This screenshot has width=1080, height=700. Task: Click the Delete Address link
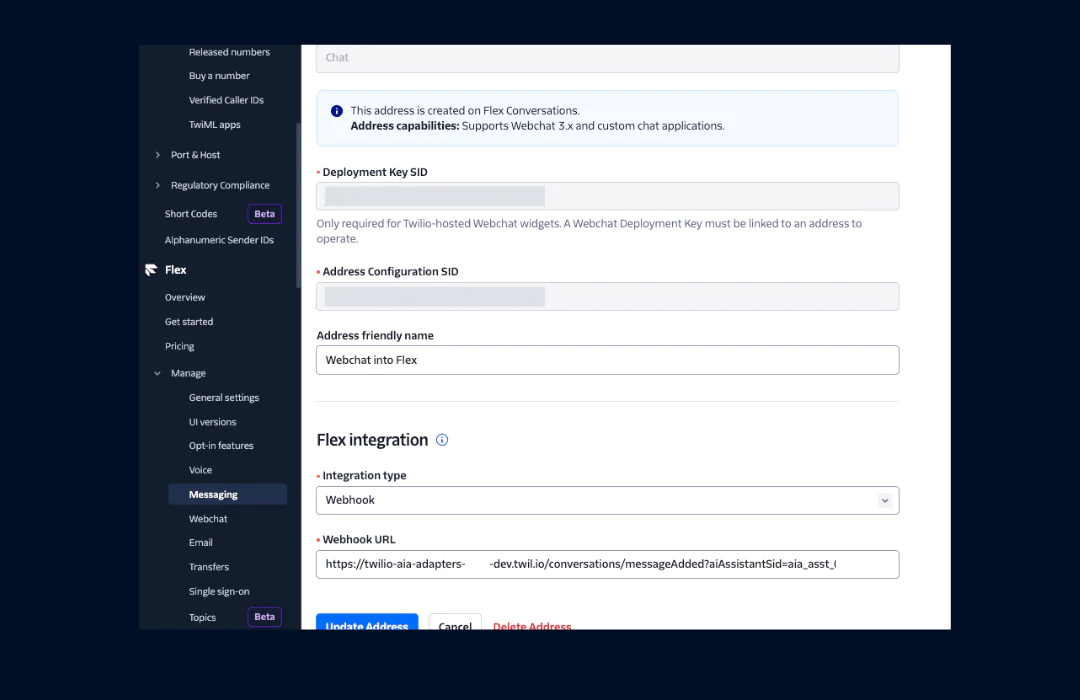(x=532, y=626)
